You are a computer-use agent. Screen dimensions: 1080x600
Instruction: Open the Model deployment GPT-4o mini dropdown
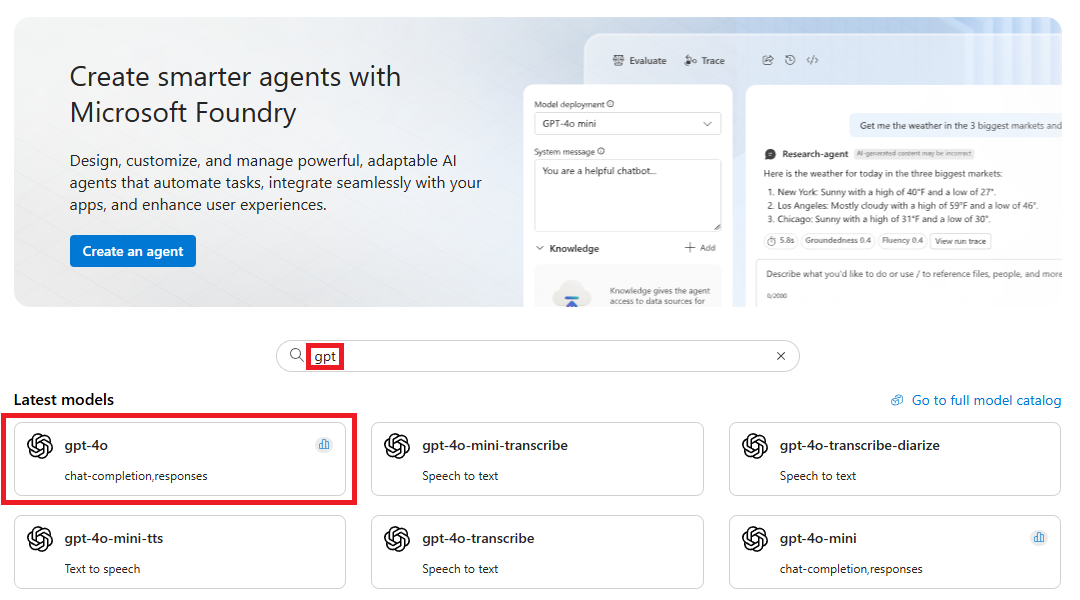point(627,124)
